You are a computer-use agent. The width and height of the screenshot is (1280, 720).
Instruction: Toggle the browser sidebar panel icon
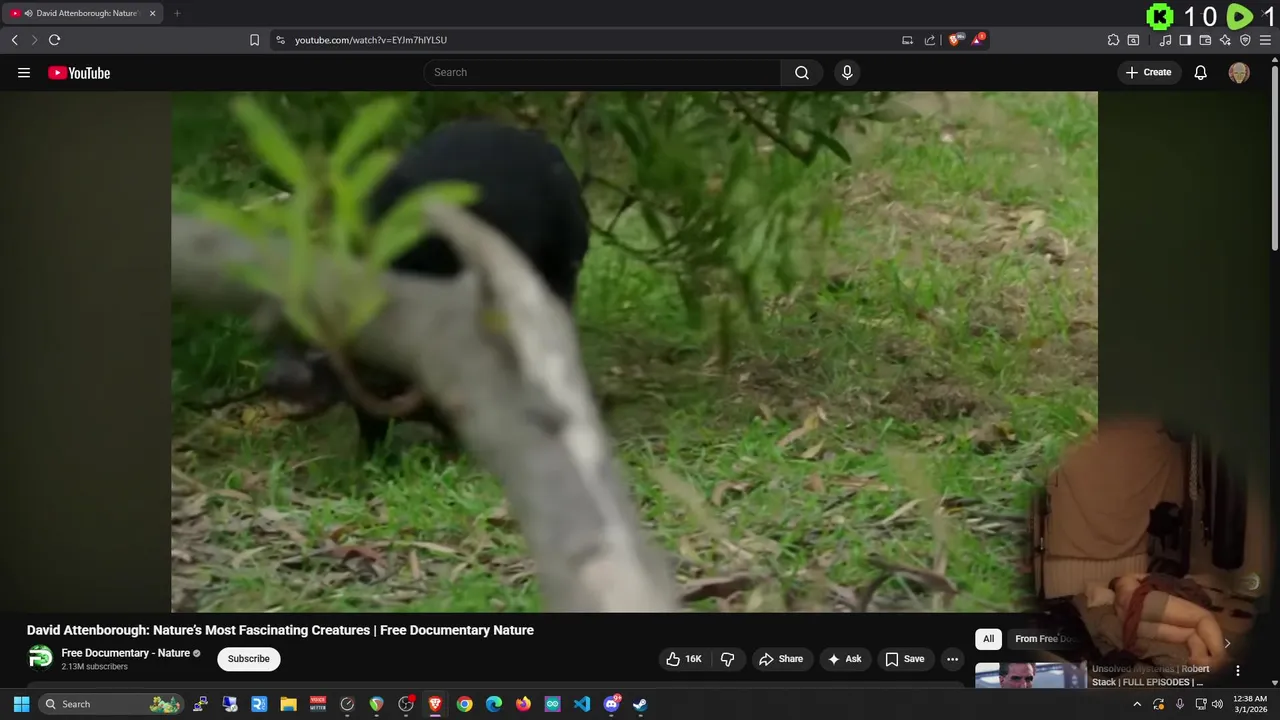pos(1185,40)
